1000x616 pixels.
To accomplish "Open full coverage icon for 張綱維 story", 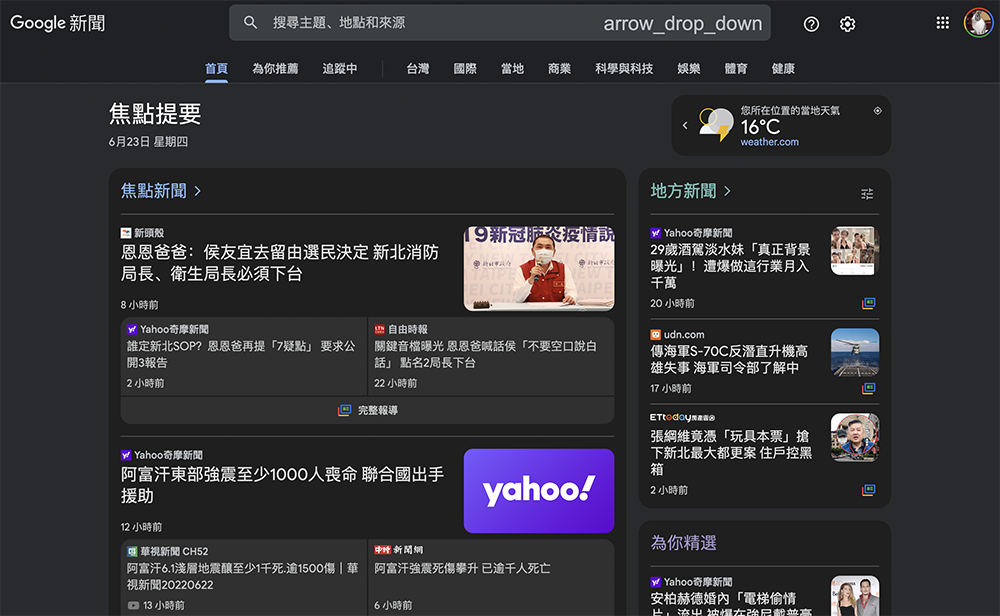I will point(868,490).
